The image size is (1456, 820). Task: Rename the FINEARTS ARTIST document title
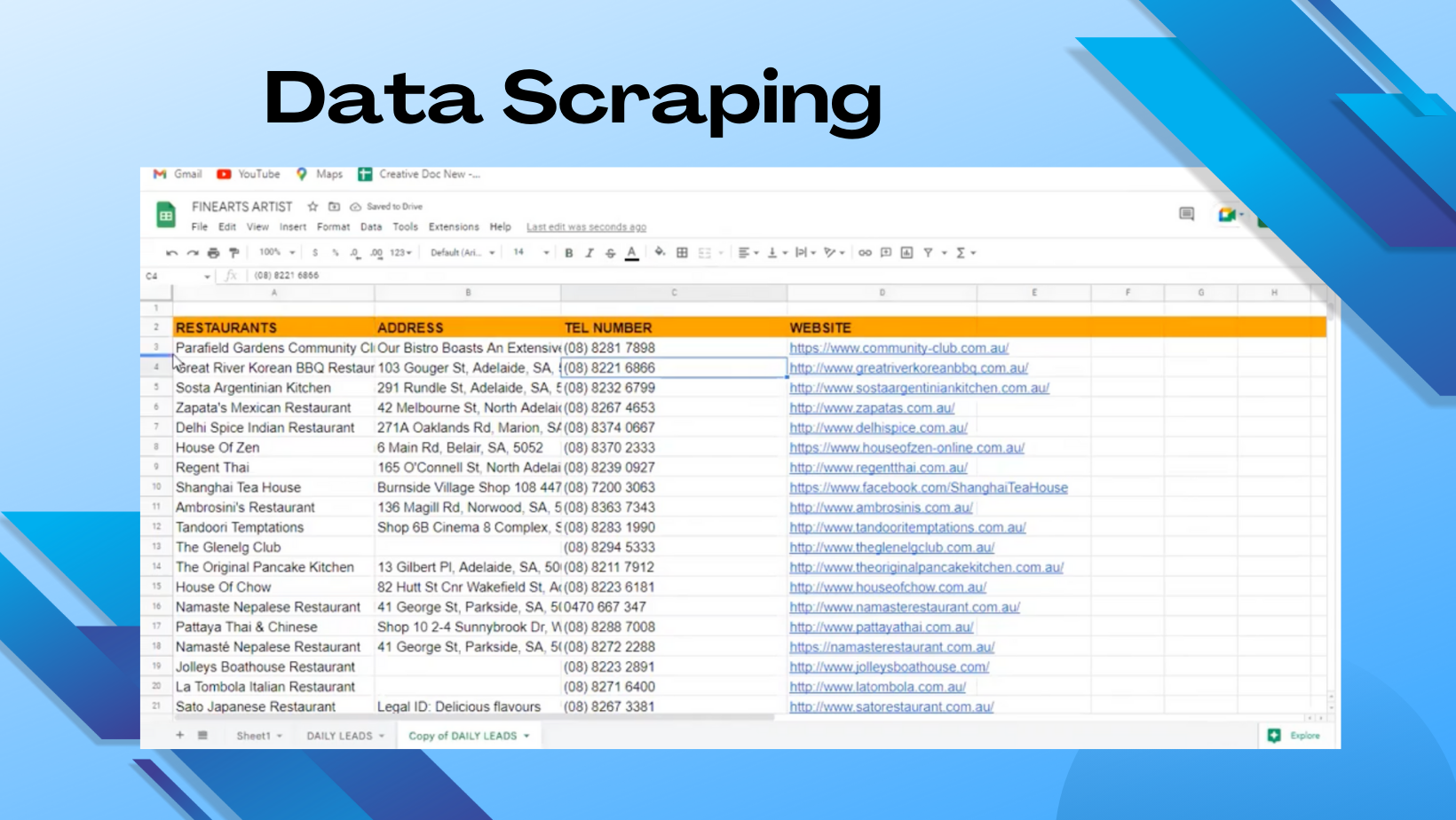coord(241,207)
